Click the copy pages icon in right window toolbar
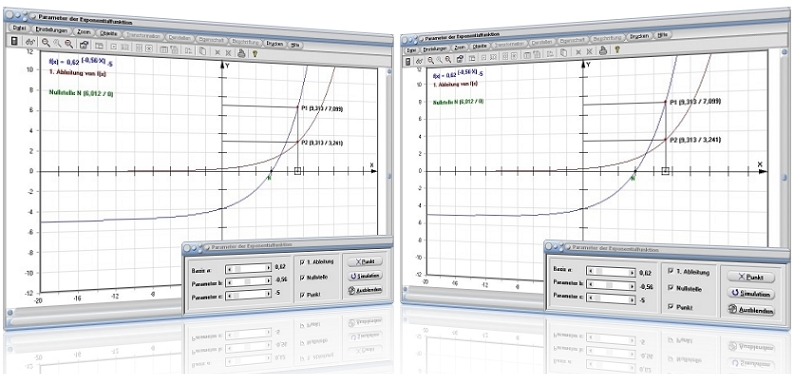Image resolution: width=794 pixels, height=374 pixels. point(563,52)
